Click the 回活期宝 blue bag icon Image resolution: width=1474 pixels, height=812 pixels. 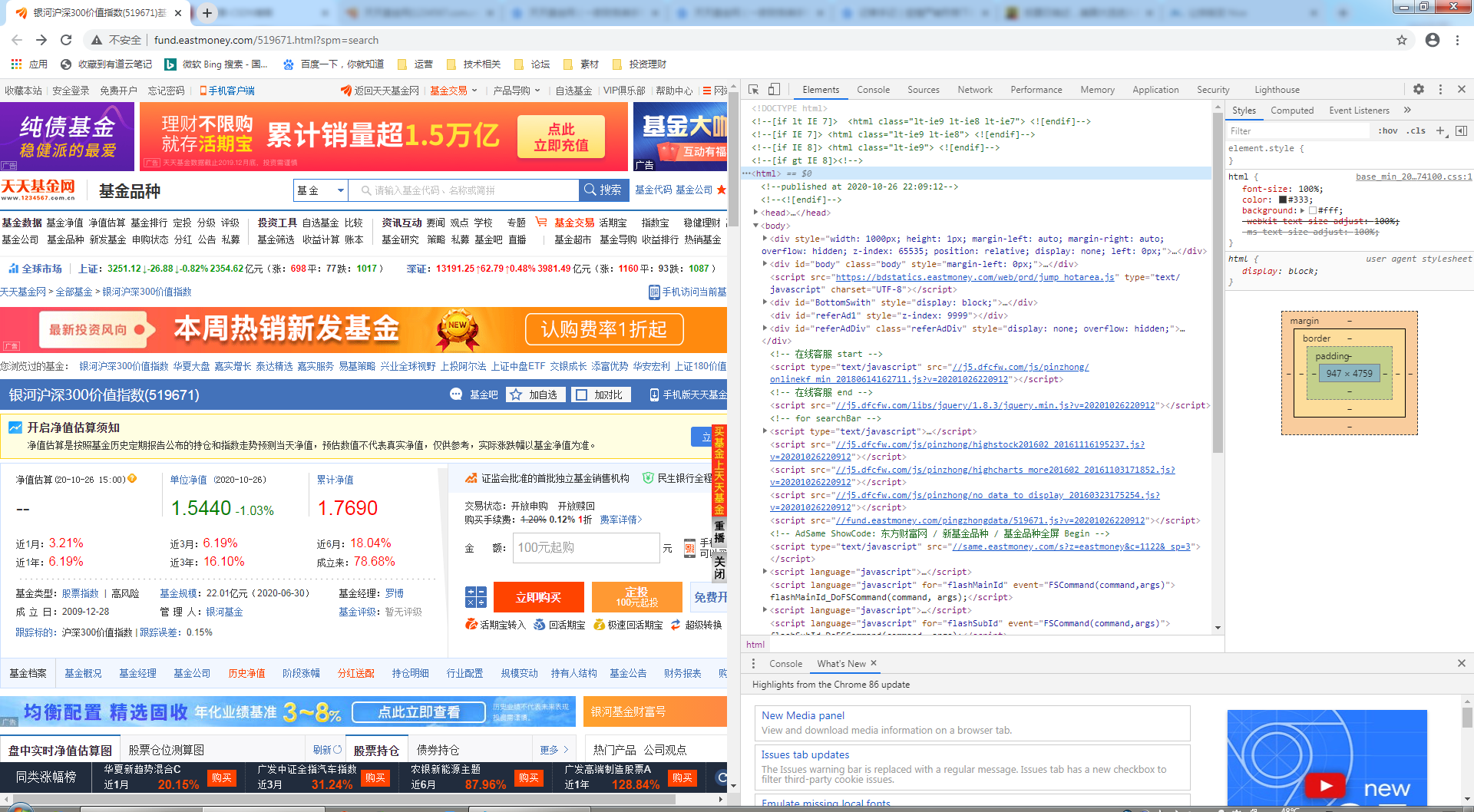[540, 624]
